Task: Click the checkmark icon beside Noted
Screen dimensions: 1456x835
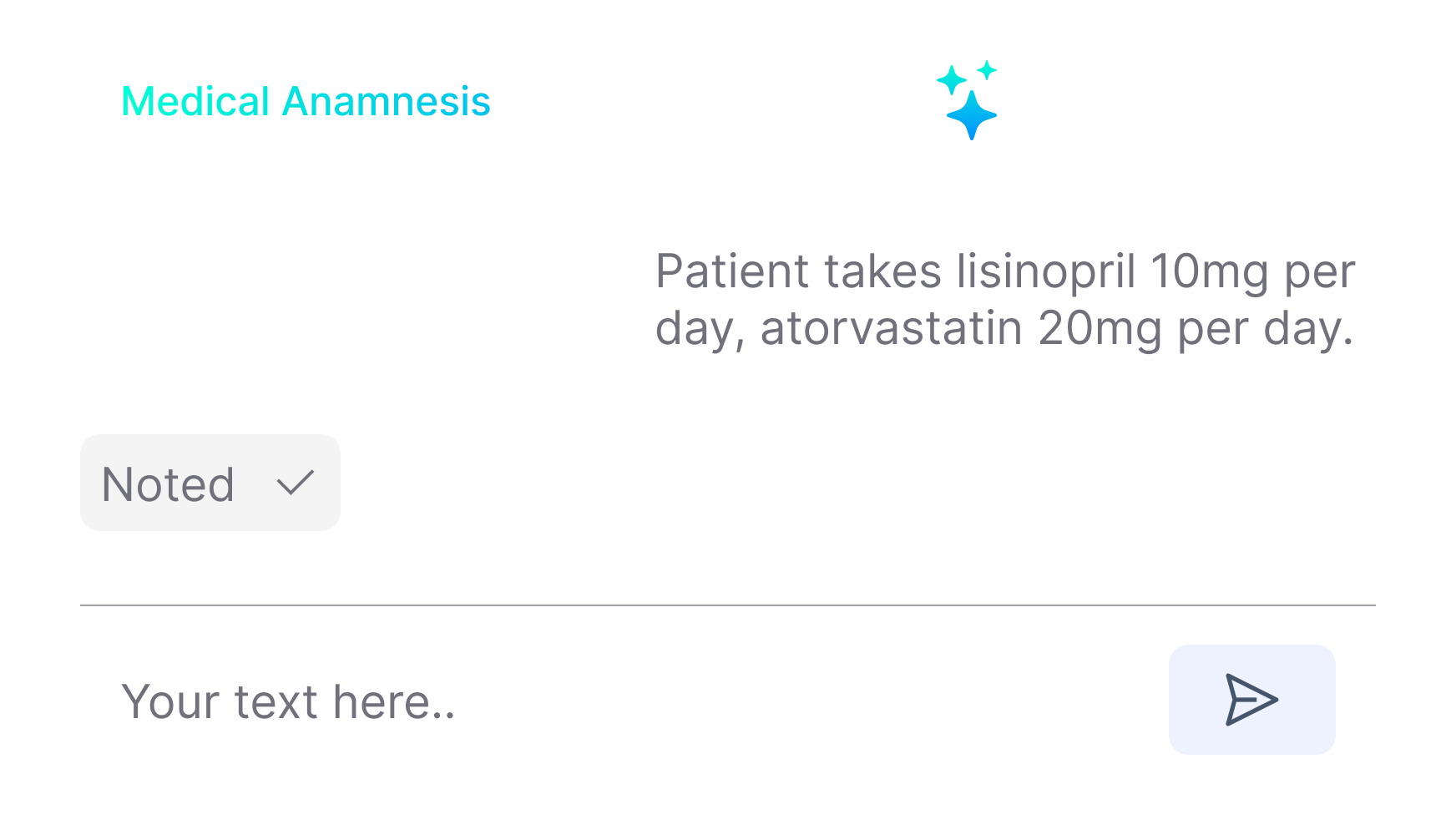Action: (295, 483)
